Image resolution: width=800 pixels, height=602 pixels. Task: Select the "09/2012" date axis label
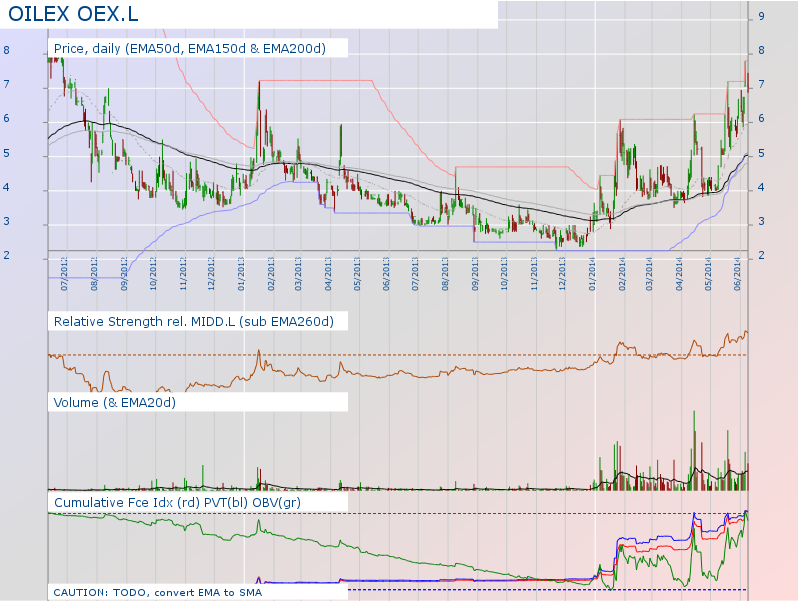point(124,274)
